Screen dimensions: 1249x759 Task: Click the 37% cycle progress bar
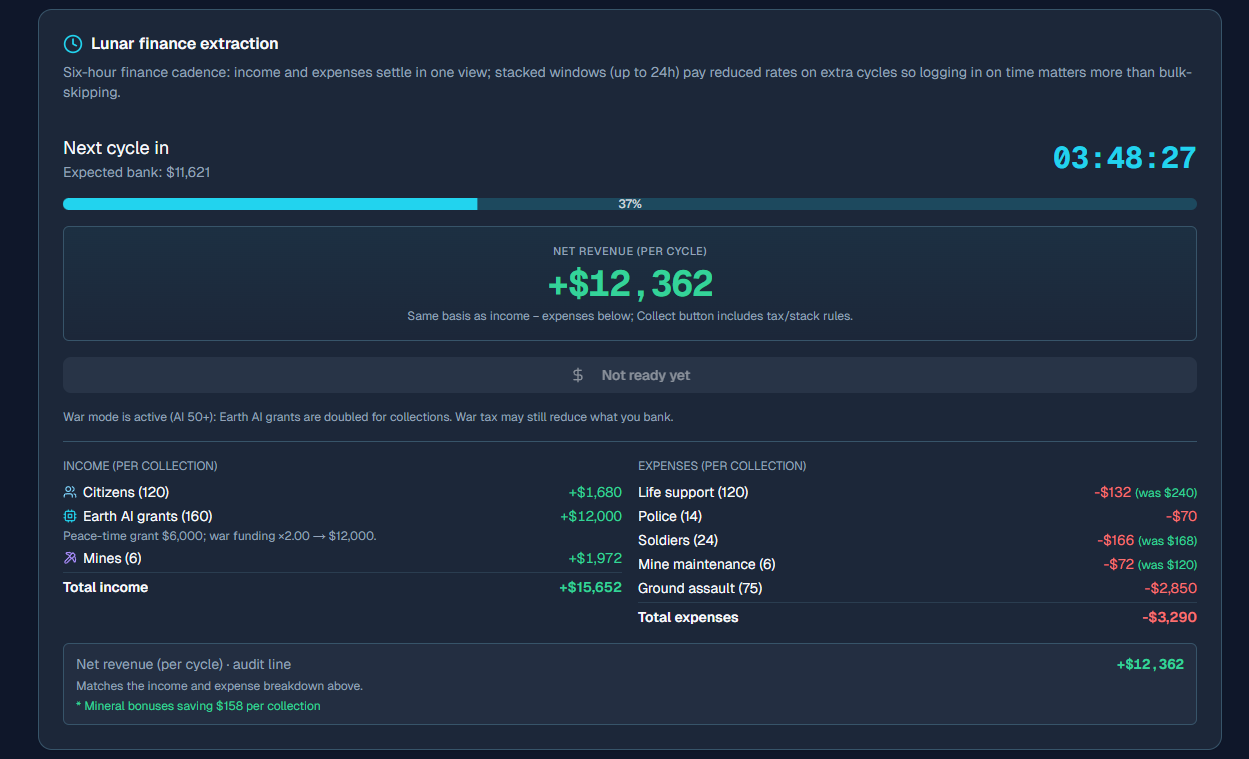point(629,204)
